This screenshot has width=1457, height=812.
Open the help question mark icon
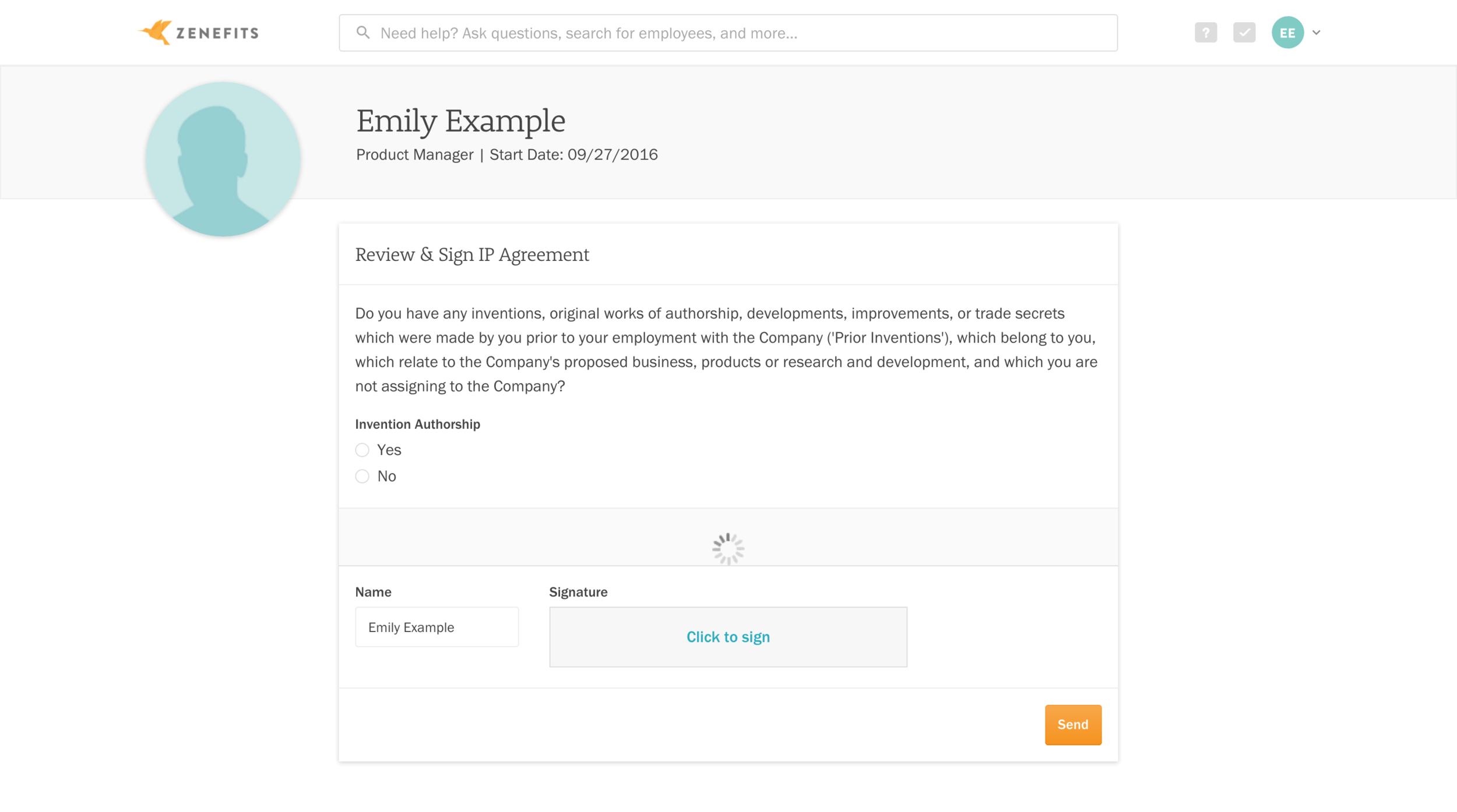[1205, 33]
